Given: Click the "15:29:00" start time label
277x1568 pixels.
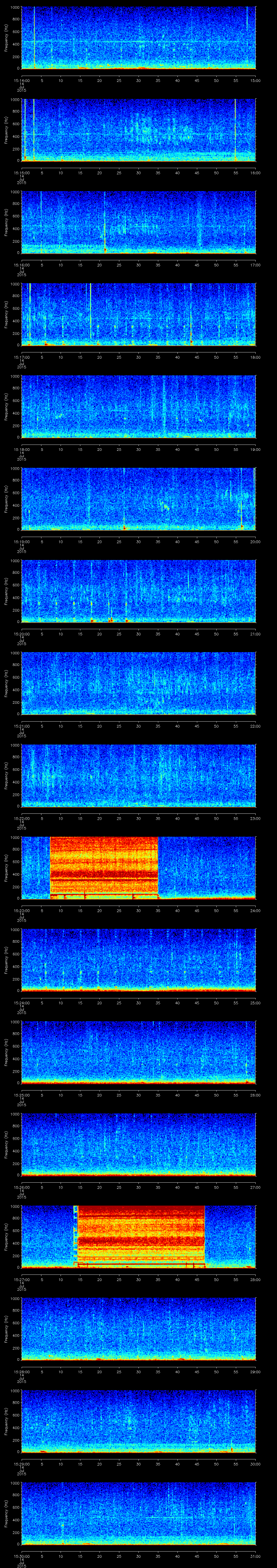Looking at the screenshot, I should tap(22, 1463).
